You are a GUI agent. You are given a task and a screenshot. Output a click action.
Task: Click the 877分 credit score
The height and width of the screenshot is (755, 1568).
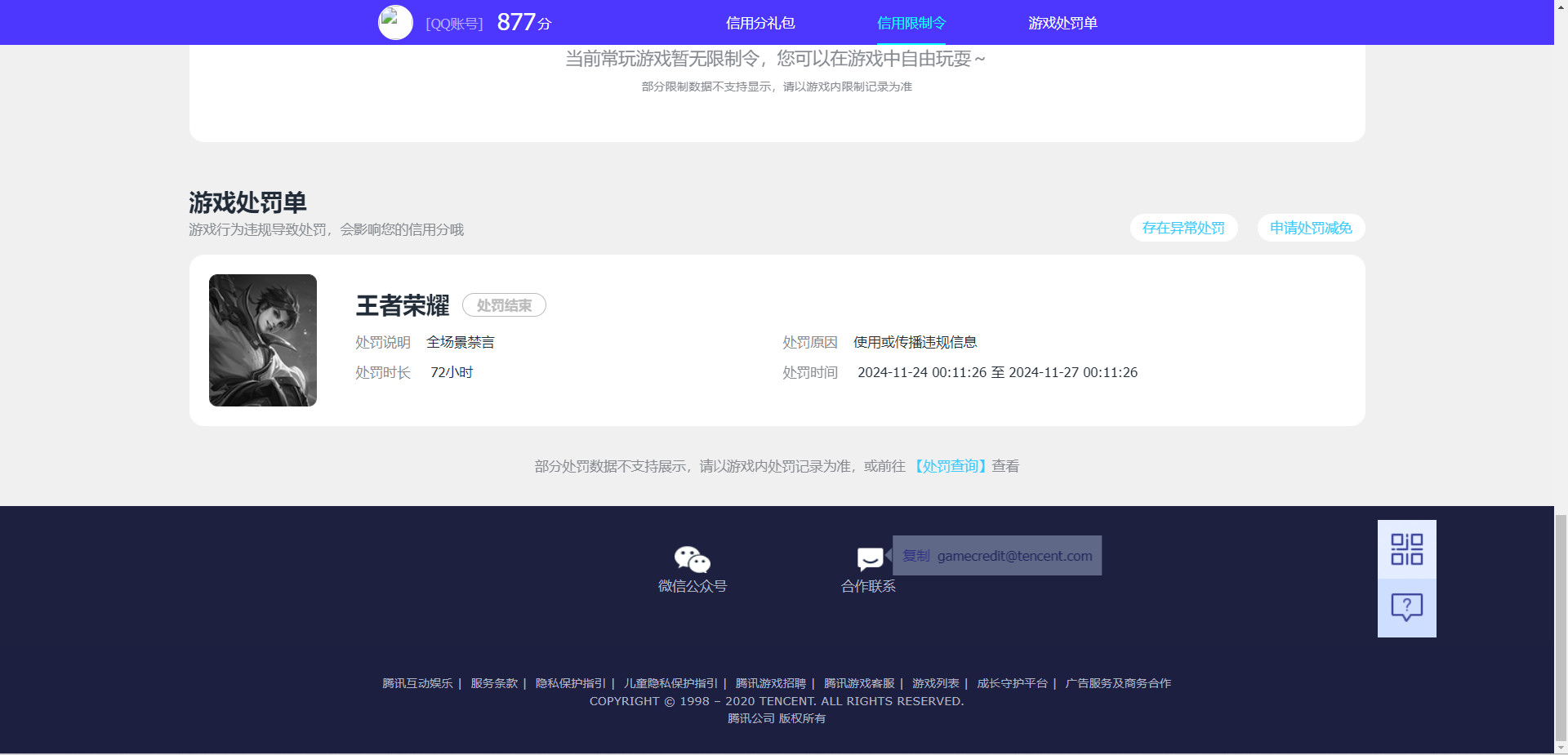coord(523,23)
